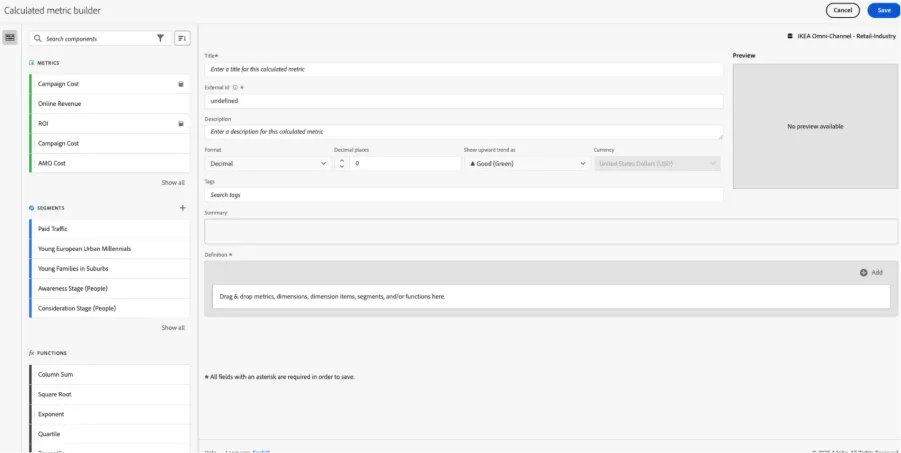
Task: Select Awareness Stage (People) segment
Action: click(x=109, y=289)
